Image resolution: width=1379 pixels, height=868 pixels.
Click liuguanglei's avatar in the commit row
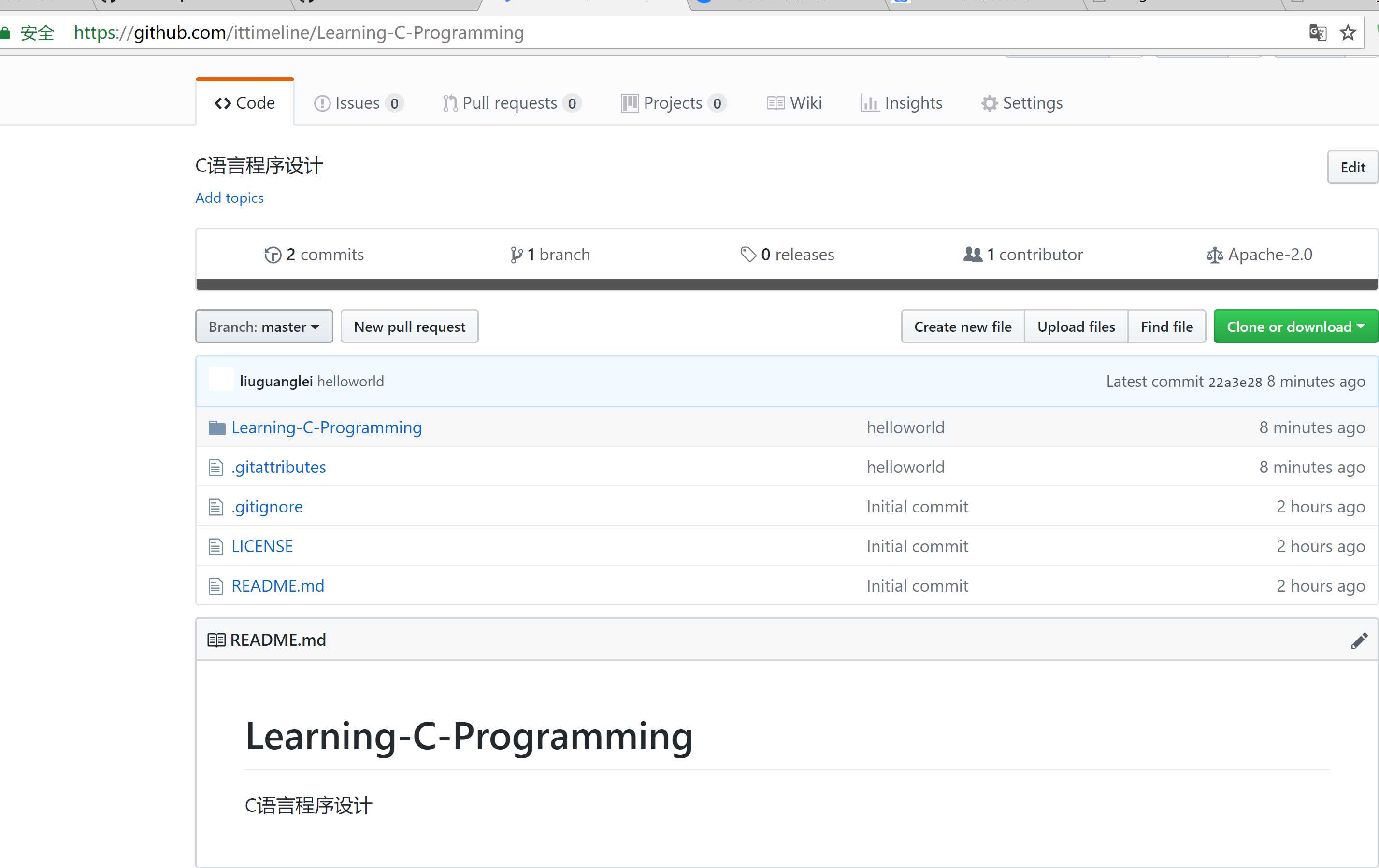coord(220,380)
